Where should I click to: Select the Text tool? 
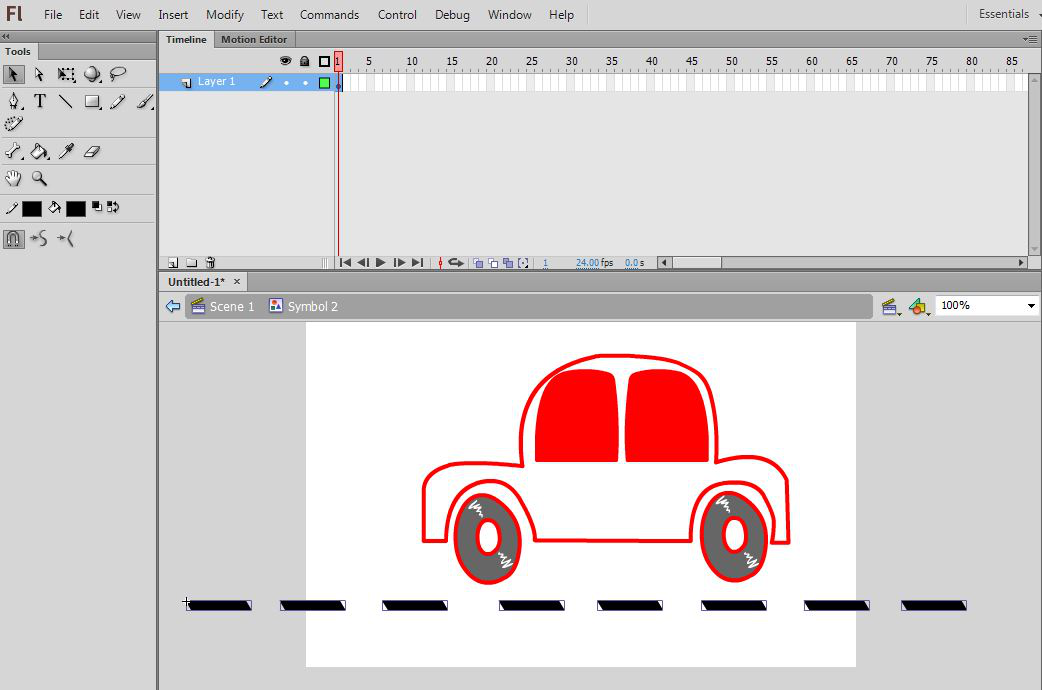point(40,101)
